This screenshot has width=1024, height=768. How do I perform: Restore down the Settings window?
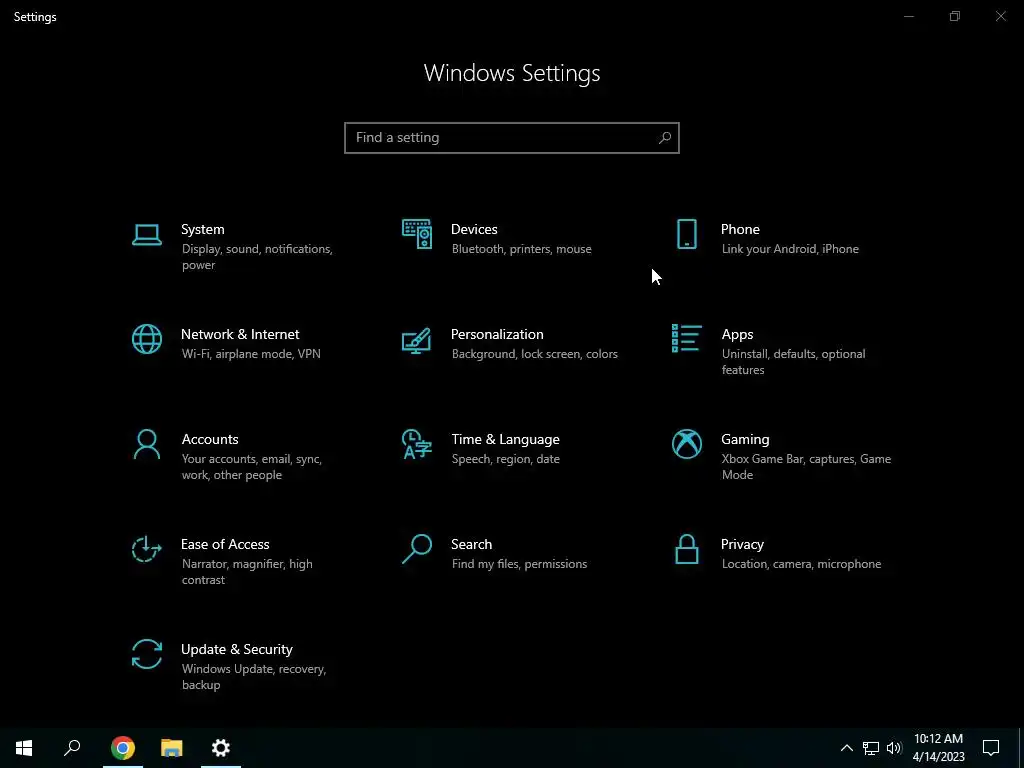pyautogui.click(x=955, y=16)
